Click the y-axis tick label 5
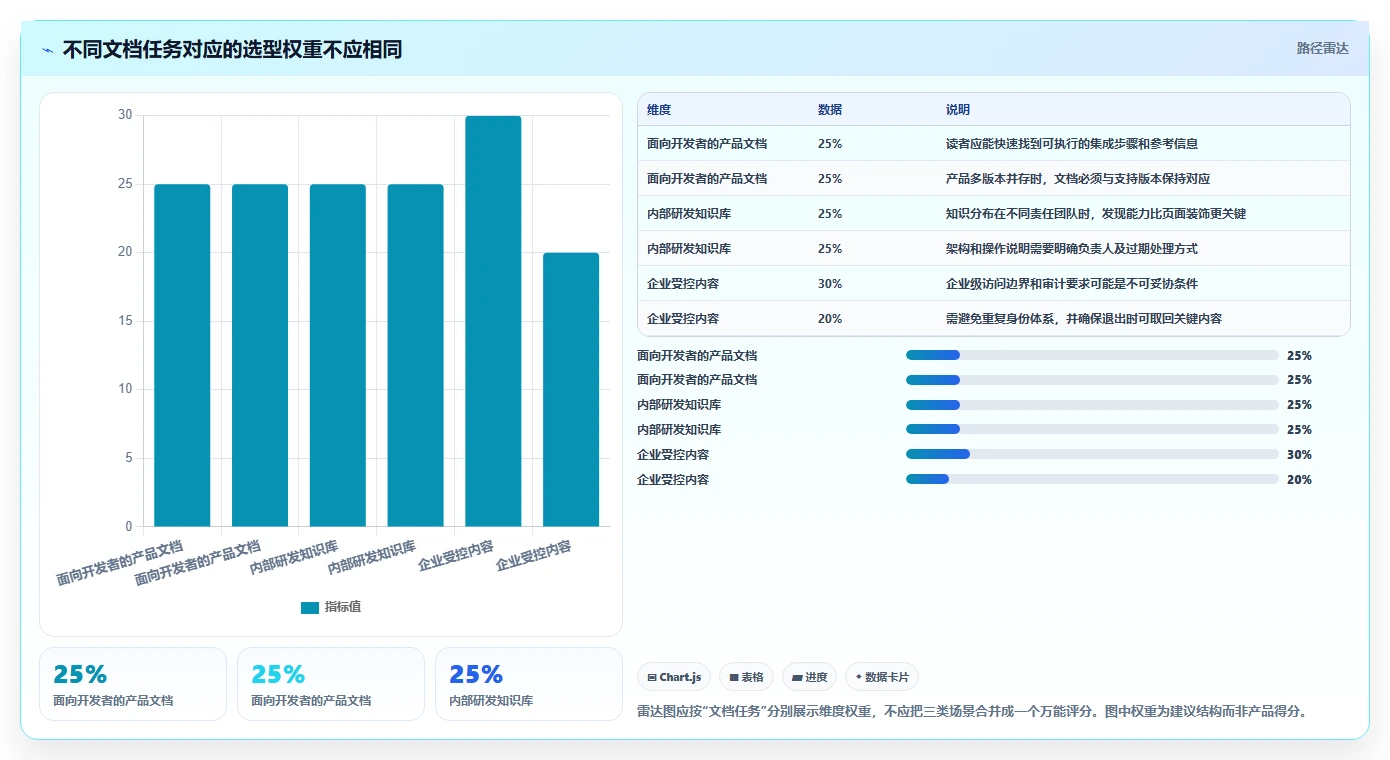Viewport: 1390px width, 760px height. pos(128,458)
